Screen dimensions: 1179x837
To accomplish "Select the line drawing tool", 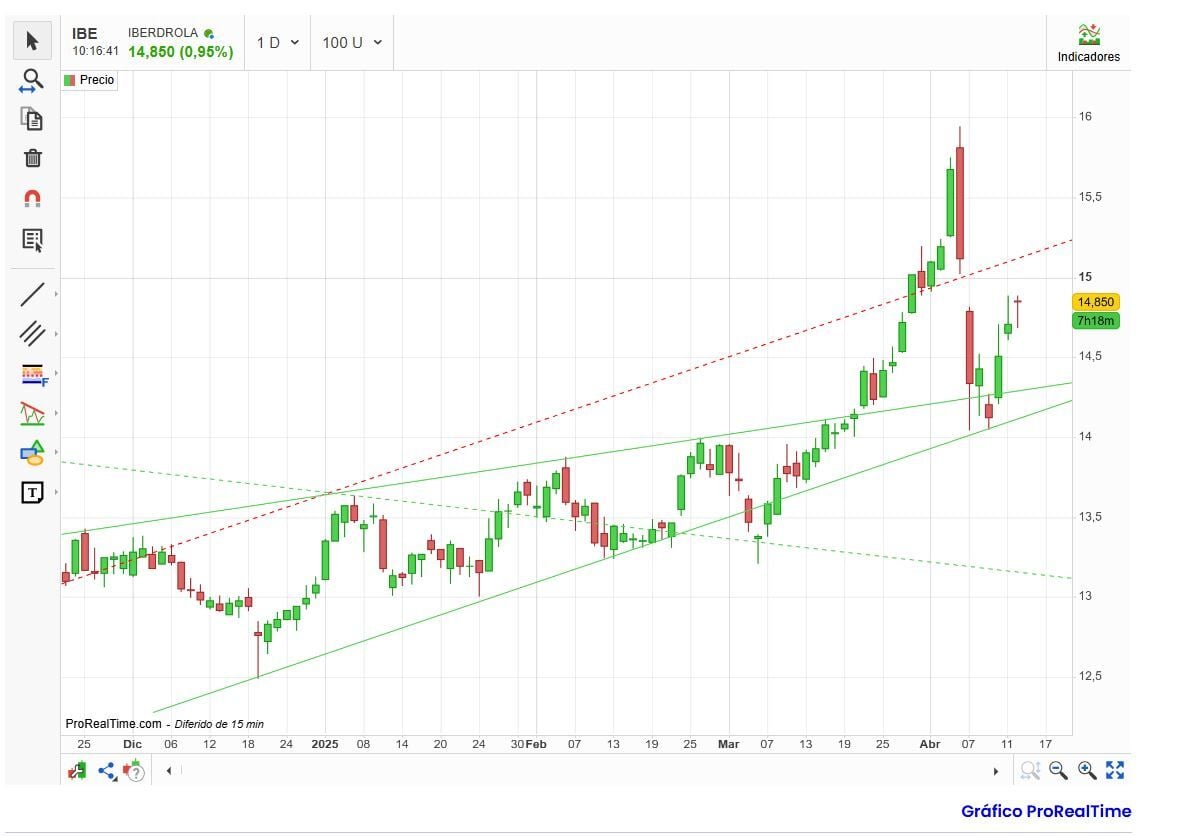I will pos(32,294).
